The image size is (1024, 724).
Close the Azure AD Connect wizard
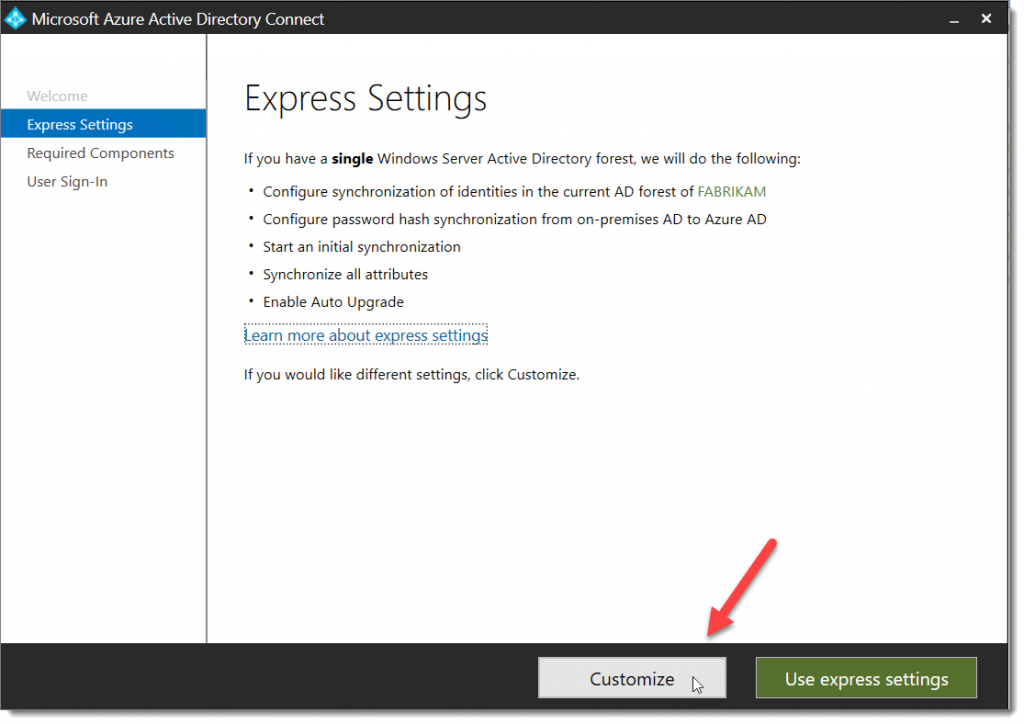click(x=986, y=18)
